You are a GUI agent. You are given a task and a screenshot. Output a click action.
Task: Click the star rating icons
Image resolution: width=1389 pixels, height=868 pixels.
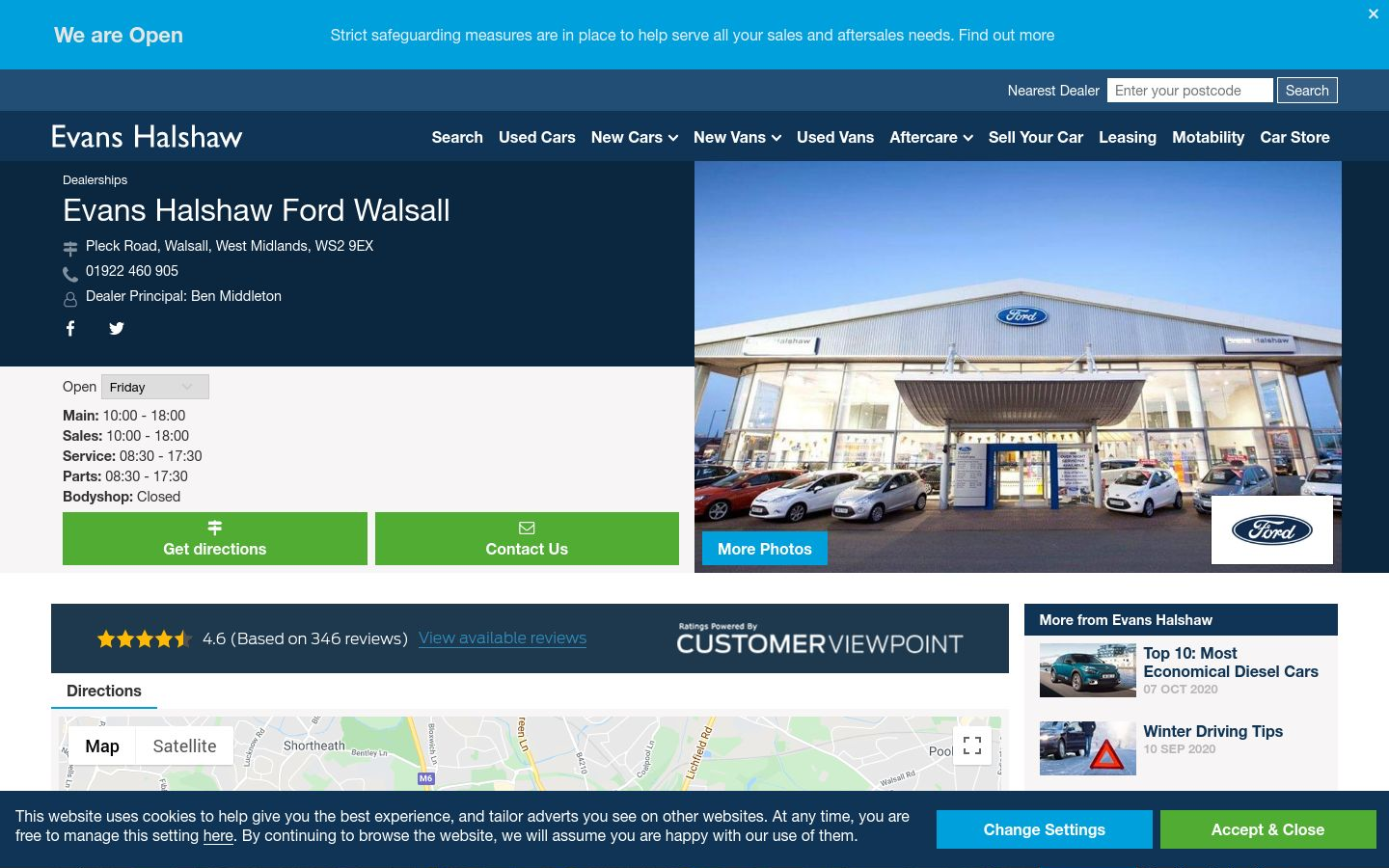[x=144, y=638]
